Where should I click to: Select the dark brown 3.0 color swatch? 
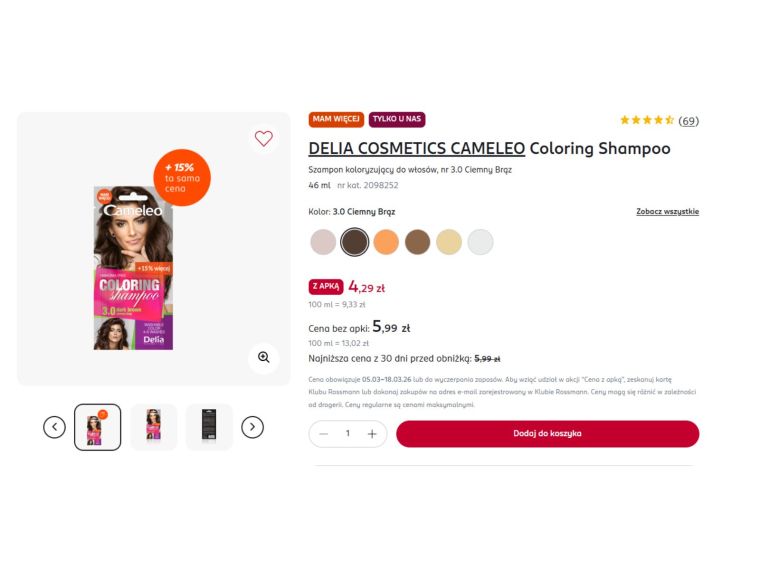[x=354, y=242]
